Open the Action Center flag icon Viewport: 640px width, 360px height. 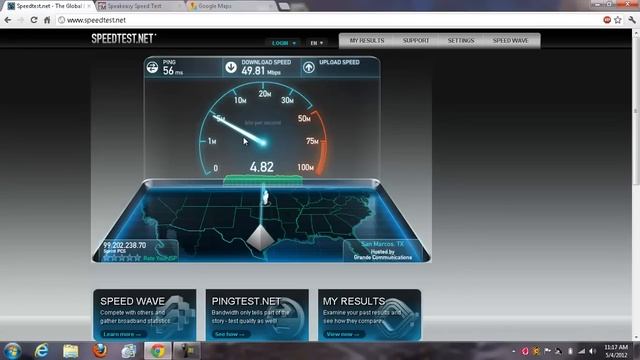pos(547,351)
